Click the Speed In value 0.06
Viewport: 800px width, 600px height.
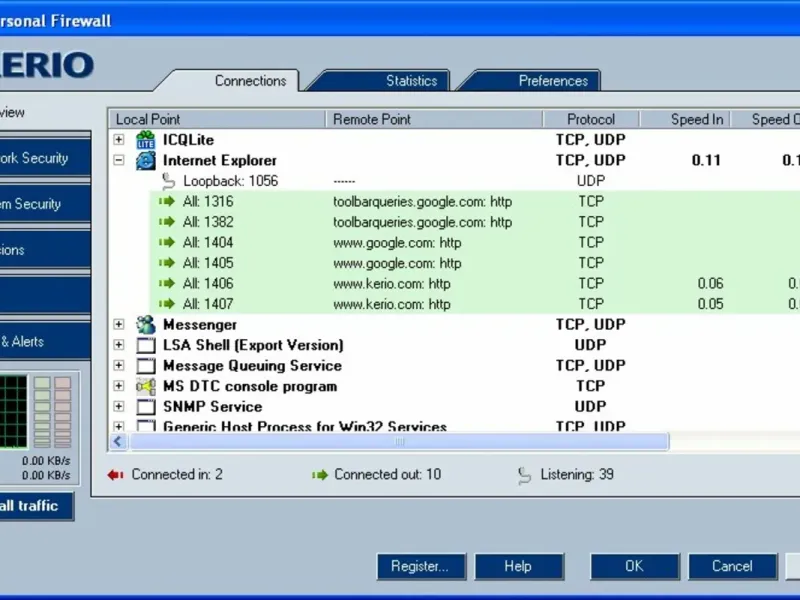tap(710, 284)
